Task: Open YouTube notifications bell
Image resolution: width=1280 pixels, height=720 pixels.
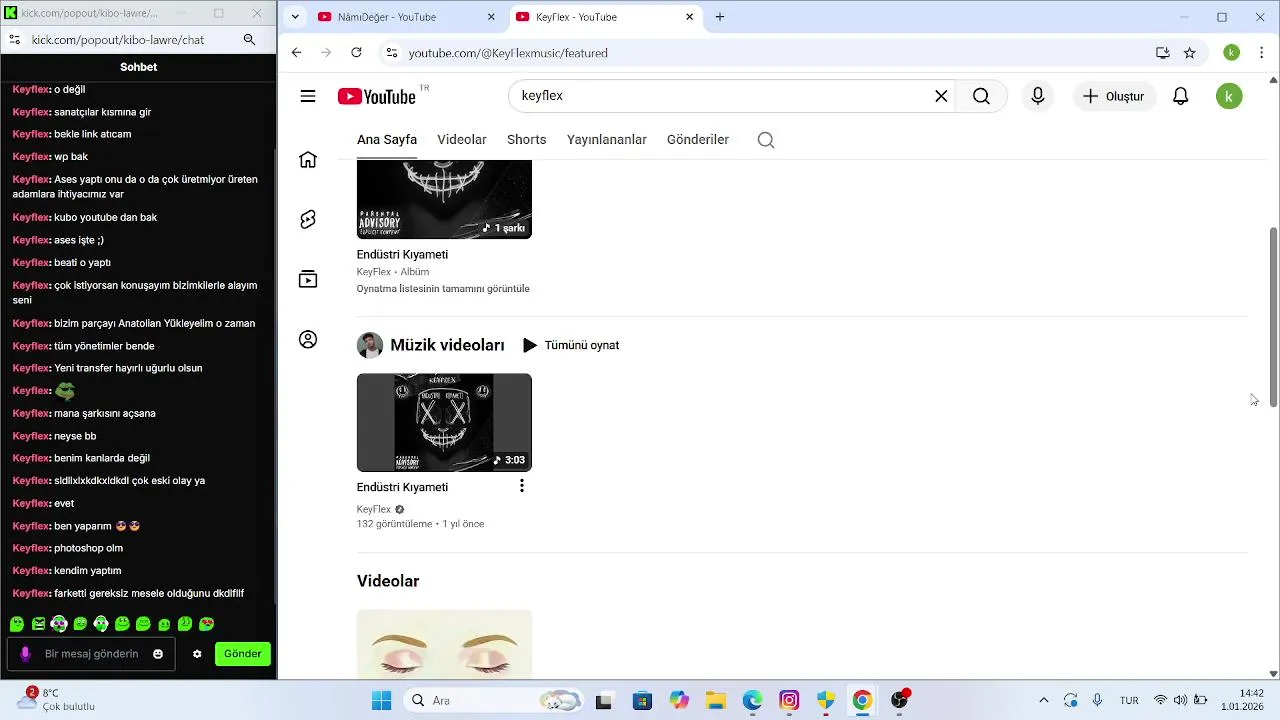Action: pyautogui.click(x=1181, y=96)
